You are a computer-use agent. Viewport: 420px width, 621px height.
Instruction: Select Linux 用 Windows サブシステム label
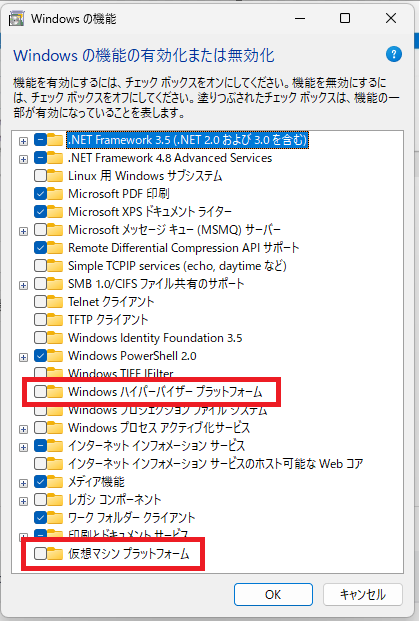145,175
